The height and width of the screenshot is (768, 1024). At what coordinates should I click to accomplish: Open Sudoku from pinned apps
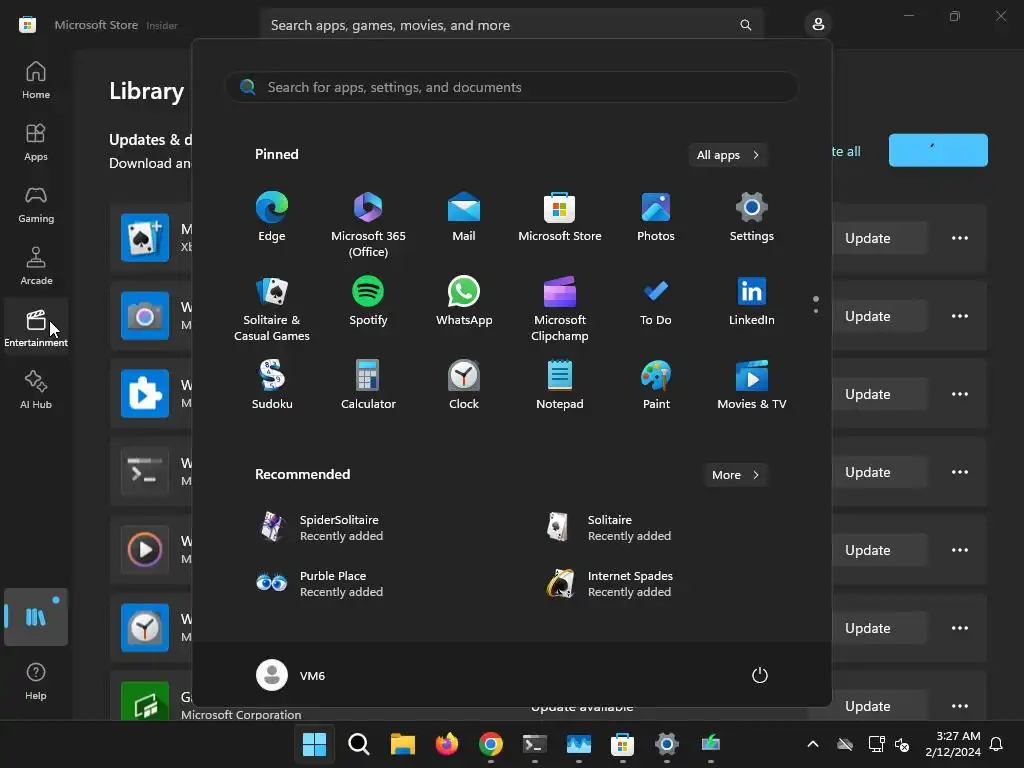(272, 385)
